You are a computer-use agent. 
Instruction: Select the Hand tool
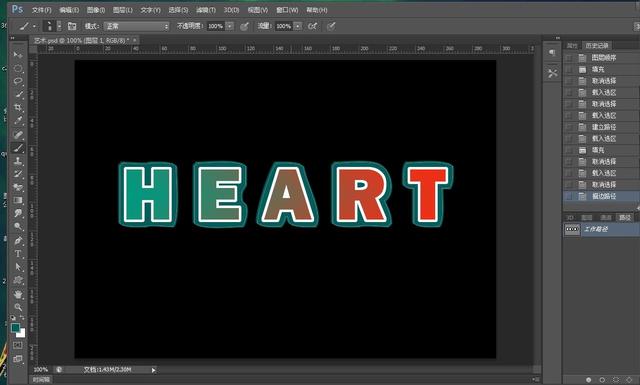click(18, 294)
